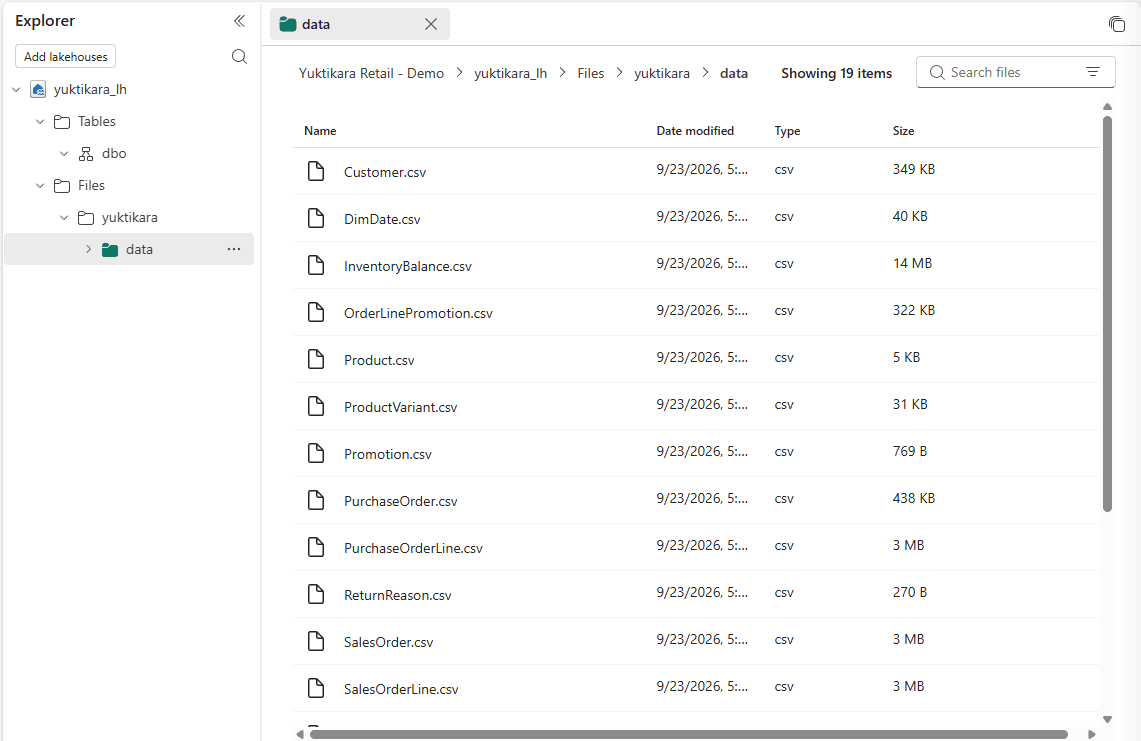Screen dimensions: 1141x741
Task: Sort by the Size column header
Action: pyautogui.click(x=904, y=131)
